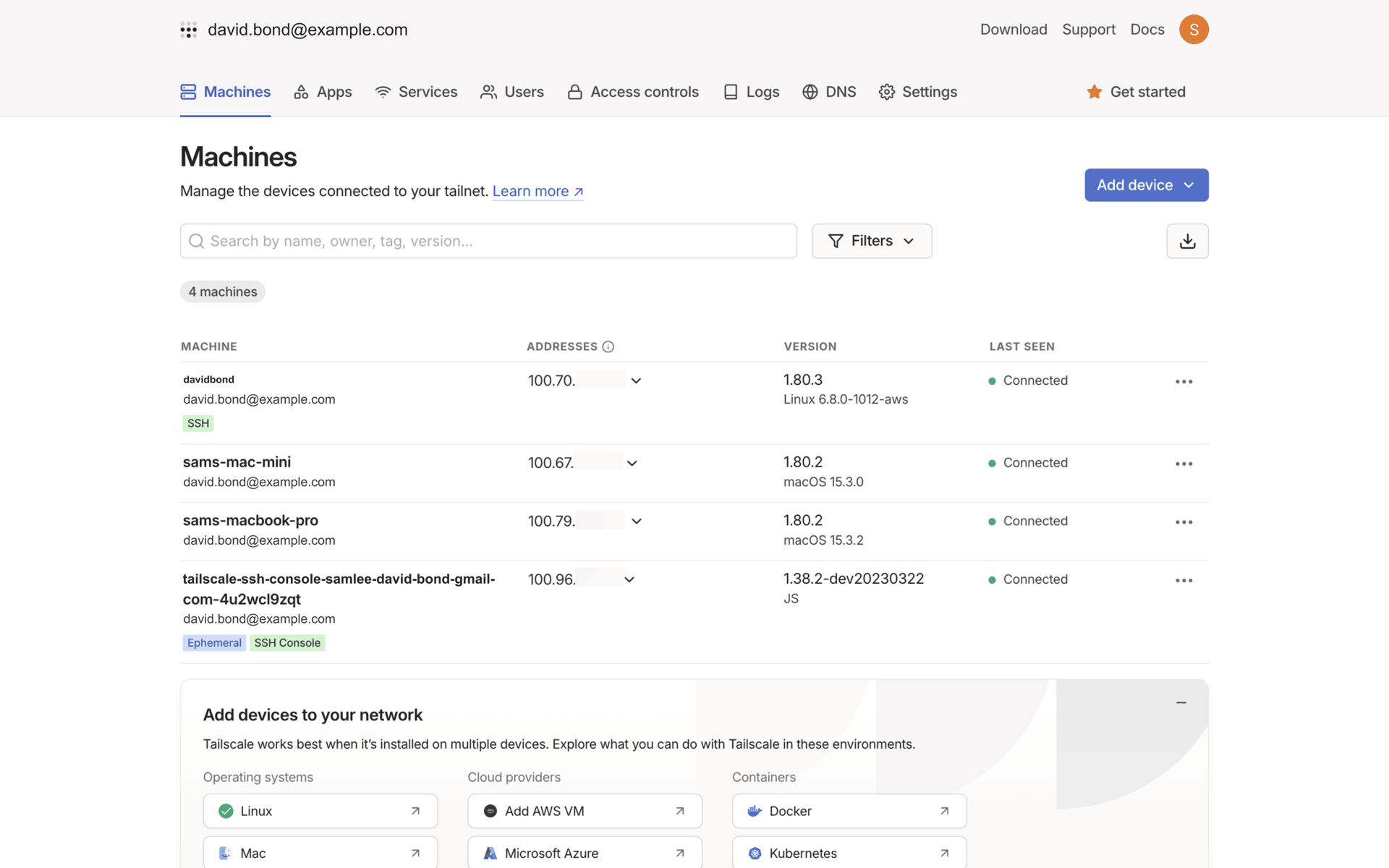Expand addresses for 100.79 sams-macbook-pro
The height and width of the screenshot is (868, 1389).
(x=636, y=521)
